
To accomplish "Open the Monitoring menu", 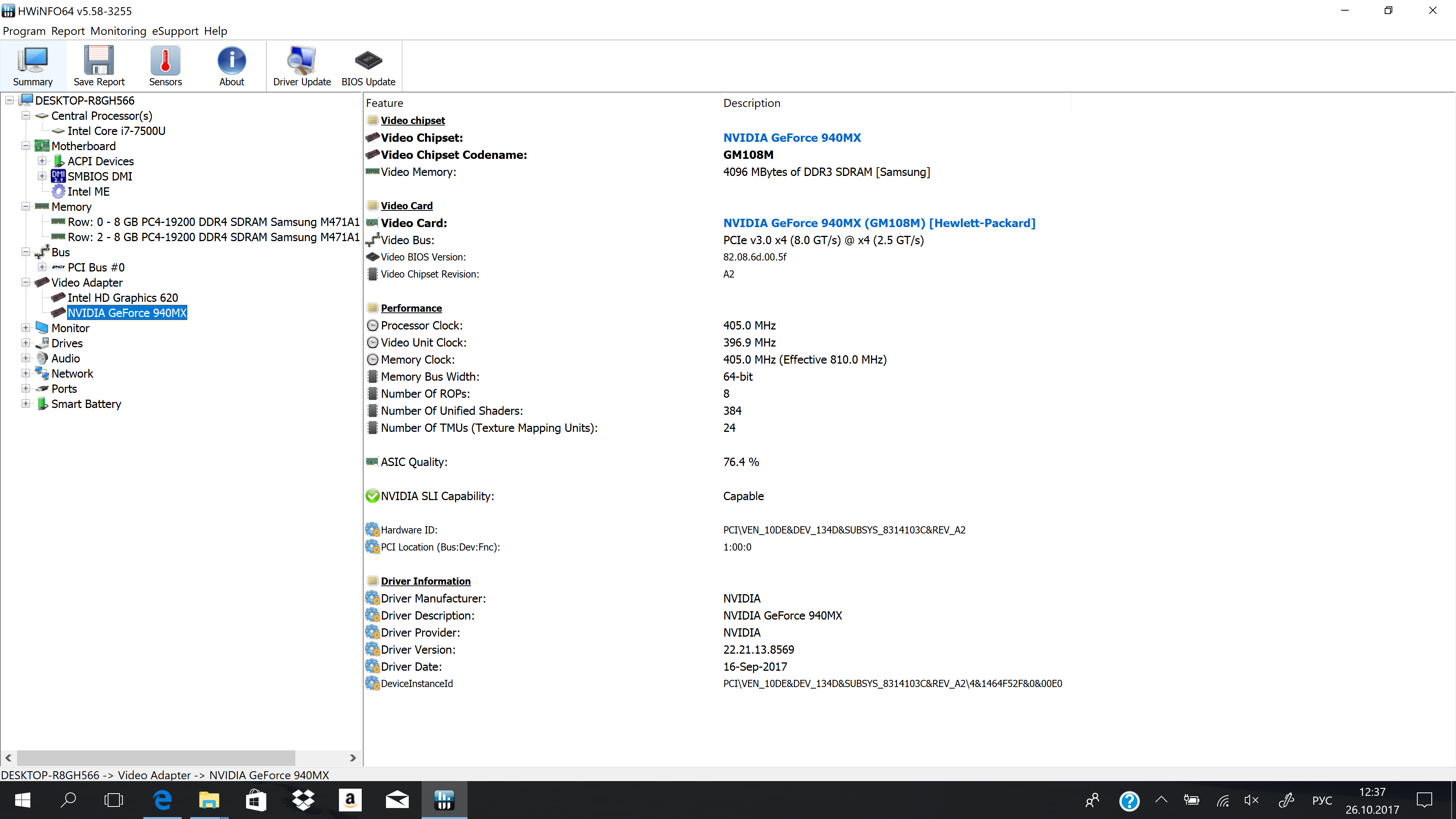I will point(118,31).
